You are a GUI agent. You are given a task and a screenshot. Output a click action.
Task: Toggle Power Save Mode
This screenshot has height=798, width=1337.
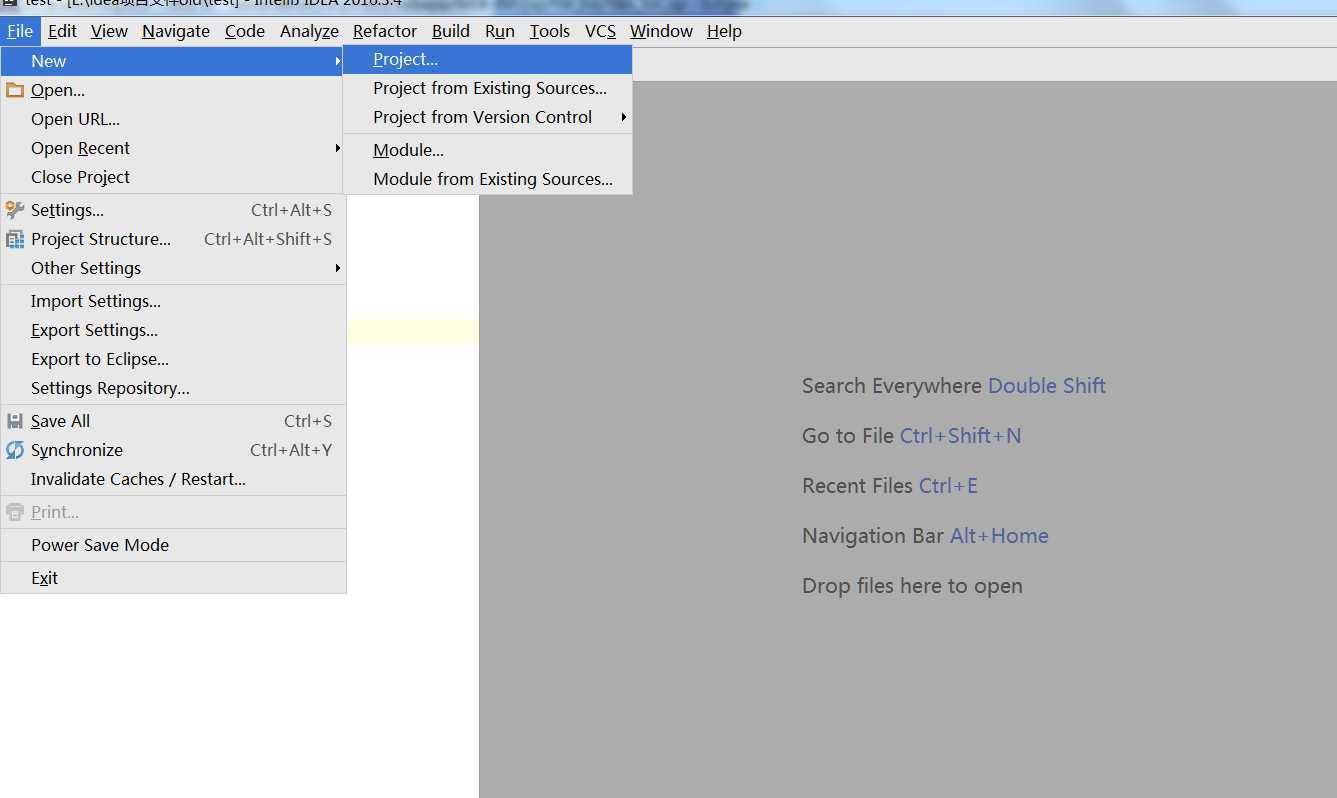(173, 545)
